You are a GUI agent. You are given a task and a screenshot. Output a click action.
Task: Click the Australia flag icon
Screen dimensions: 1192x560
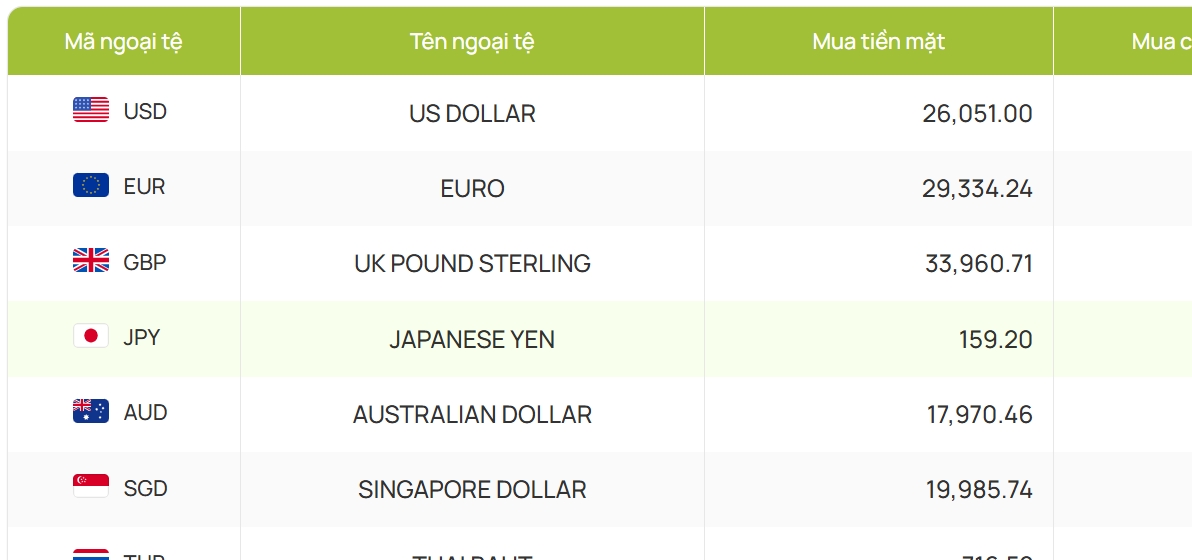91,412
